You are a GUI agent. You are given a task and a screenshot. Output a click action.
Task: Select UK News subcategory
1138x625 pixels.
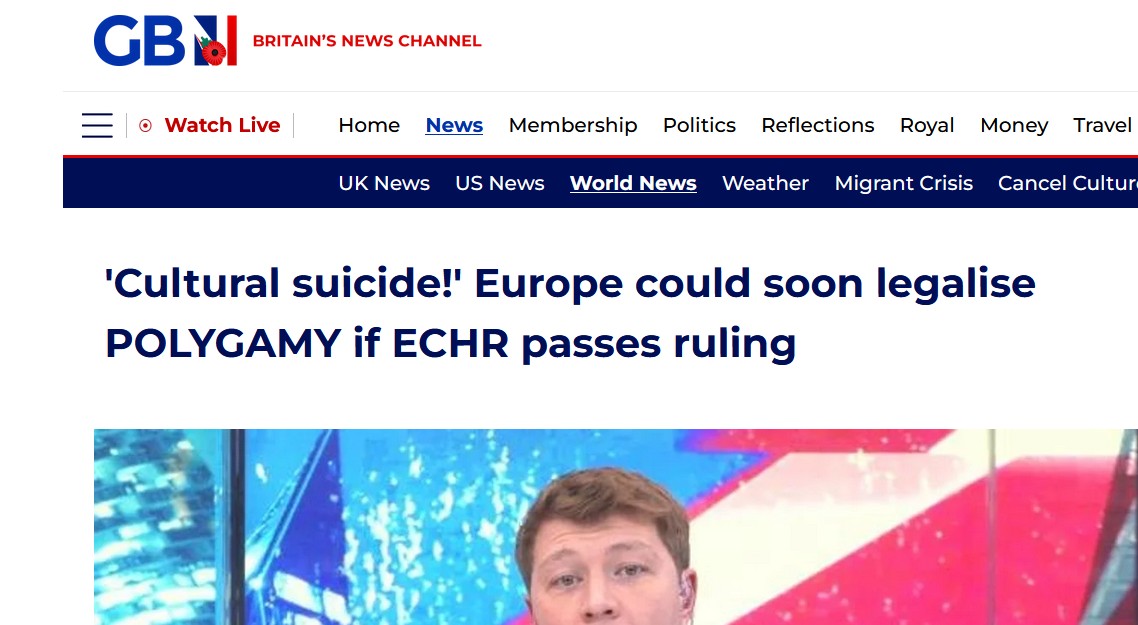(384, 183)
